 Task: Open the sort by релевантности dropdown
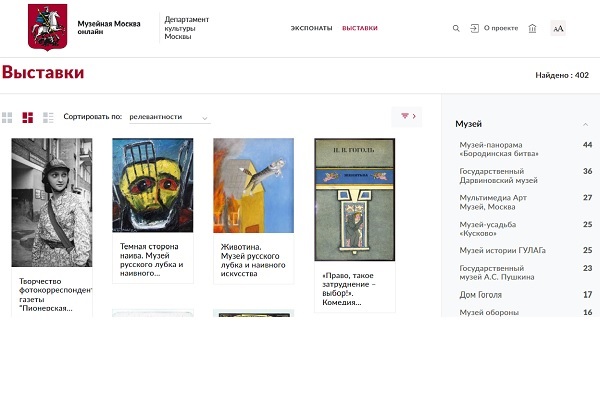[x=170, y=117]
